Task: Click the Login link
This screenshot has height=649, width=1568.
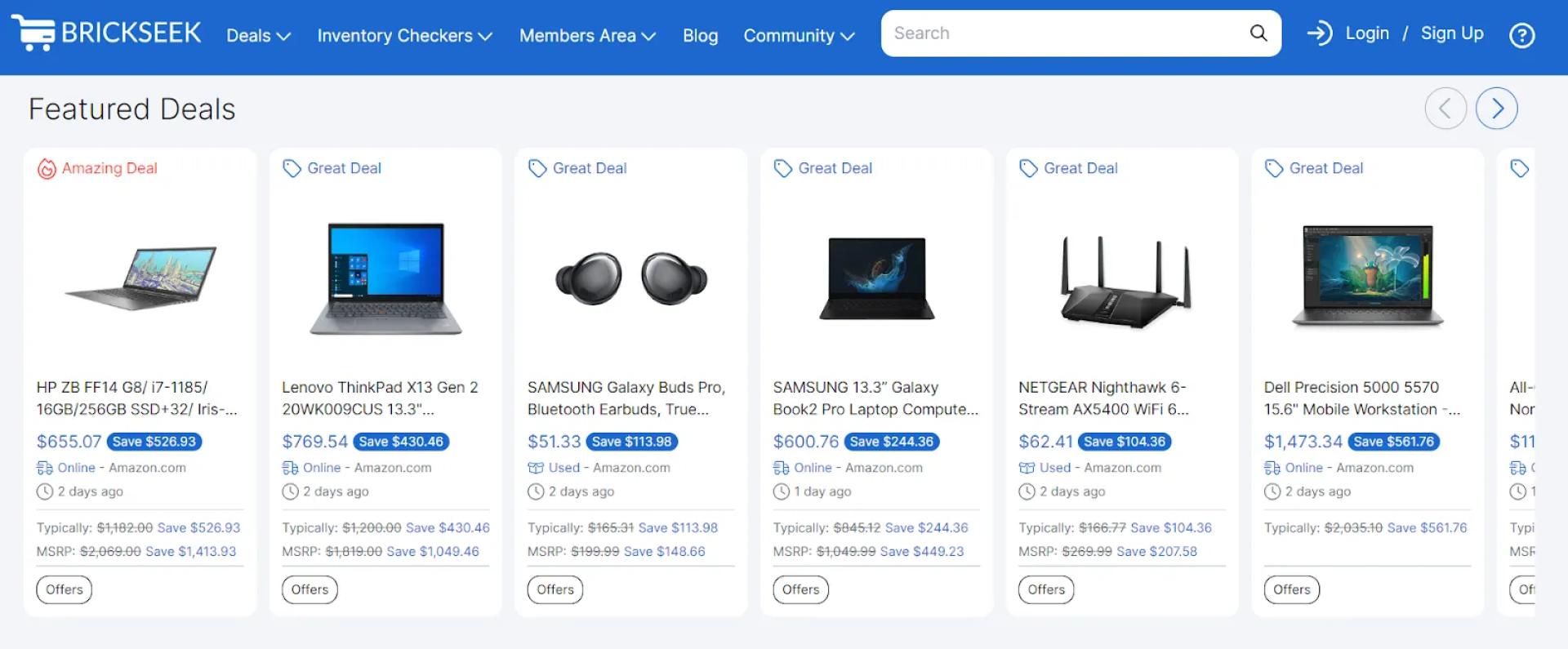Action: click(1367, 33)
